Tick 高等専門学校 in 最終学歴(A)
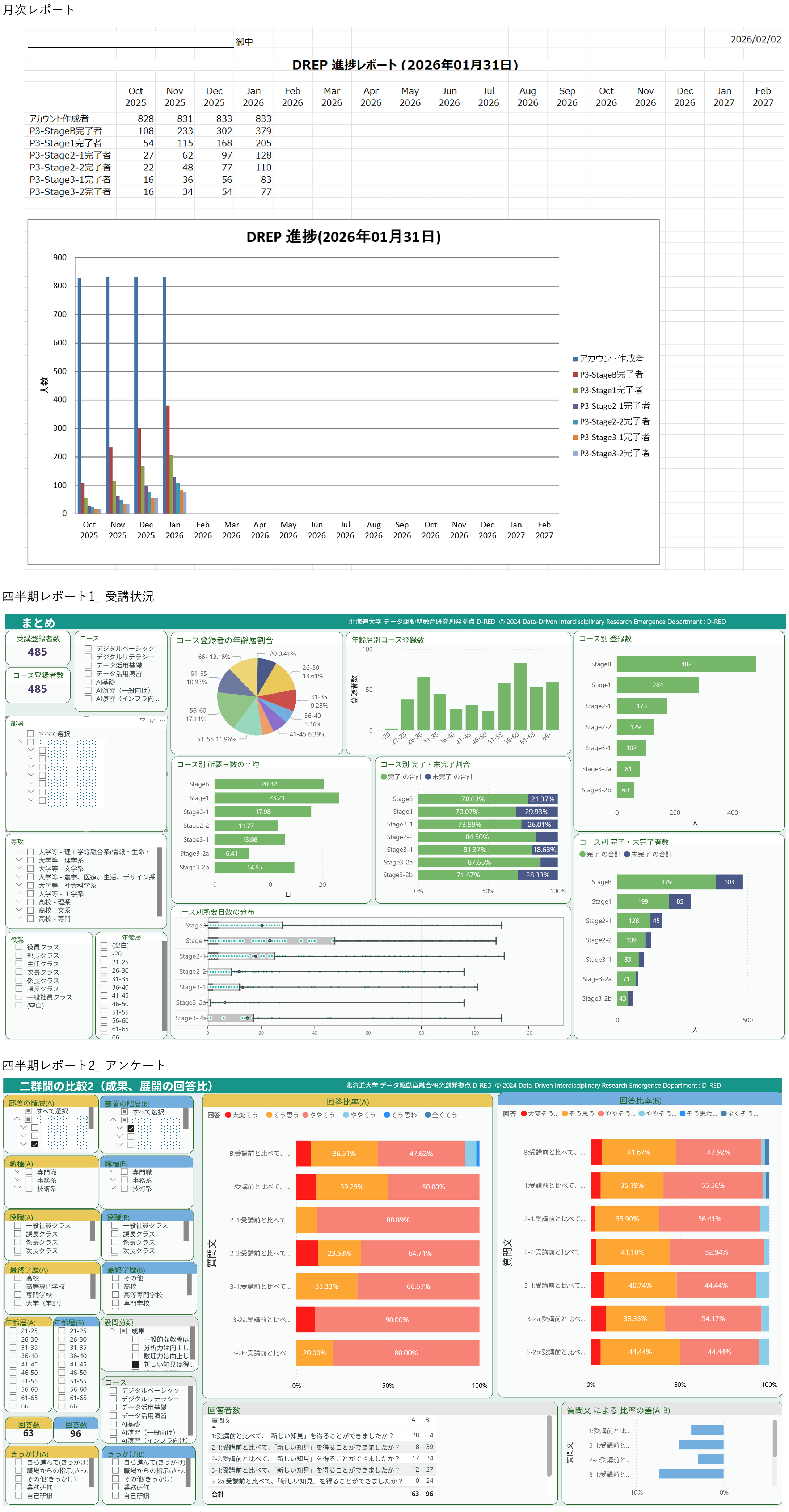 point(18,1286)
